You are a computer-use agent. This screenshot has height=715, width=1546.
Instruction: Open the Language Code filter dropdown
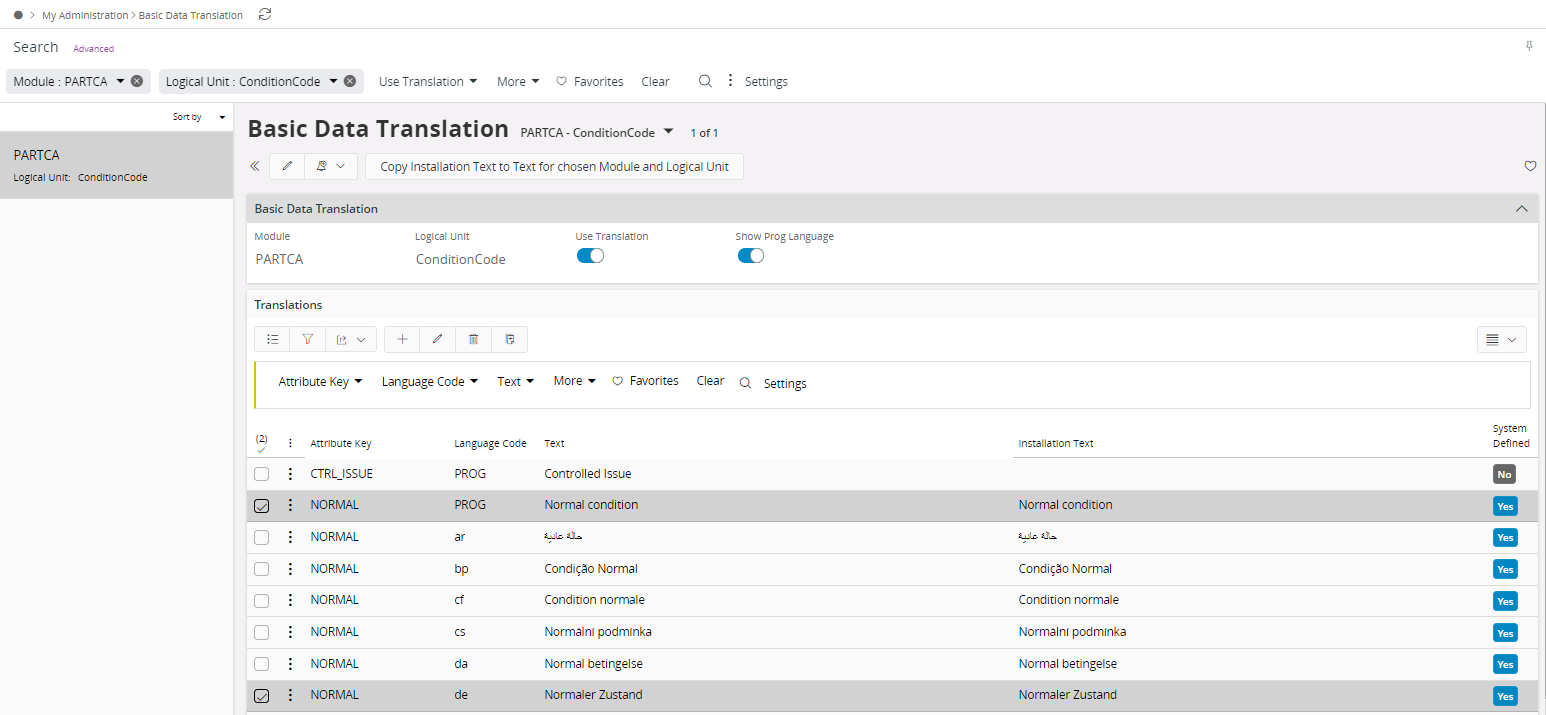429,382
